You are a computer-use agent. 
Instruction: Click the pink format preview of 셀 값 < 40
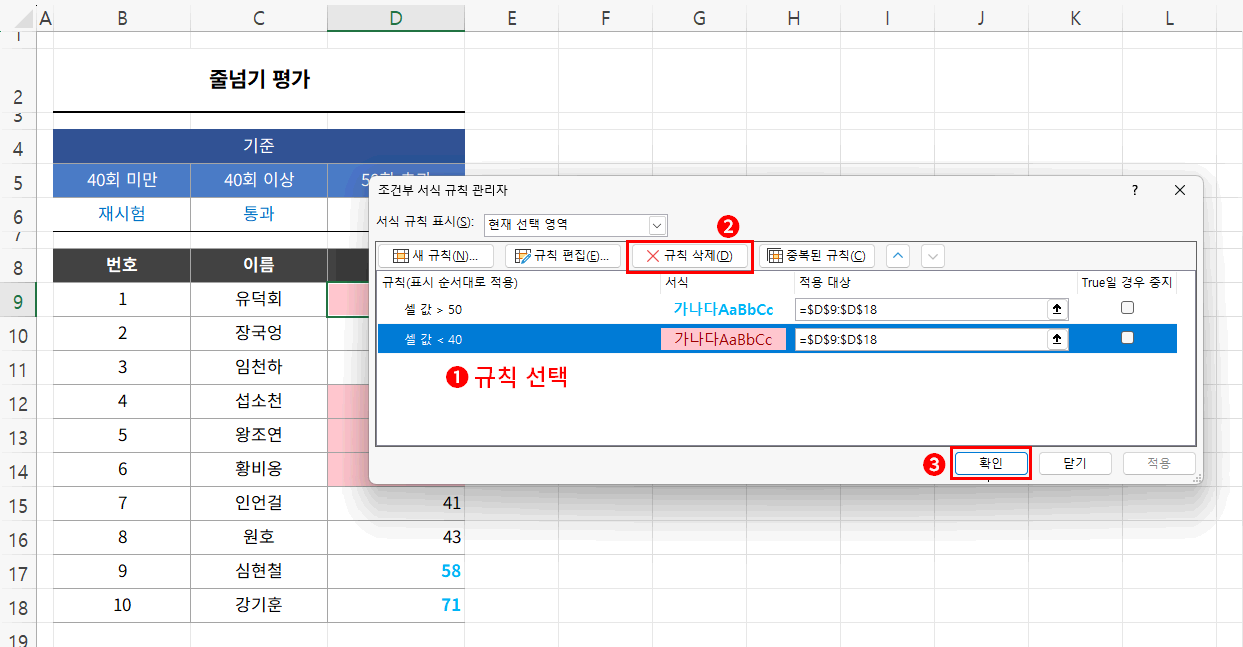coord(723,340)
